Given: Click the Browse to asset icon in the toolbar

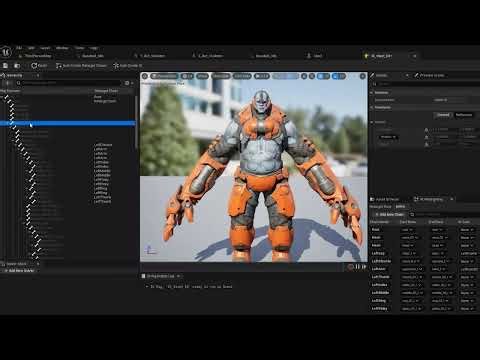Looking at the screenshot, I should 17,66.
